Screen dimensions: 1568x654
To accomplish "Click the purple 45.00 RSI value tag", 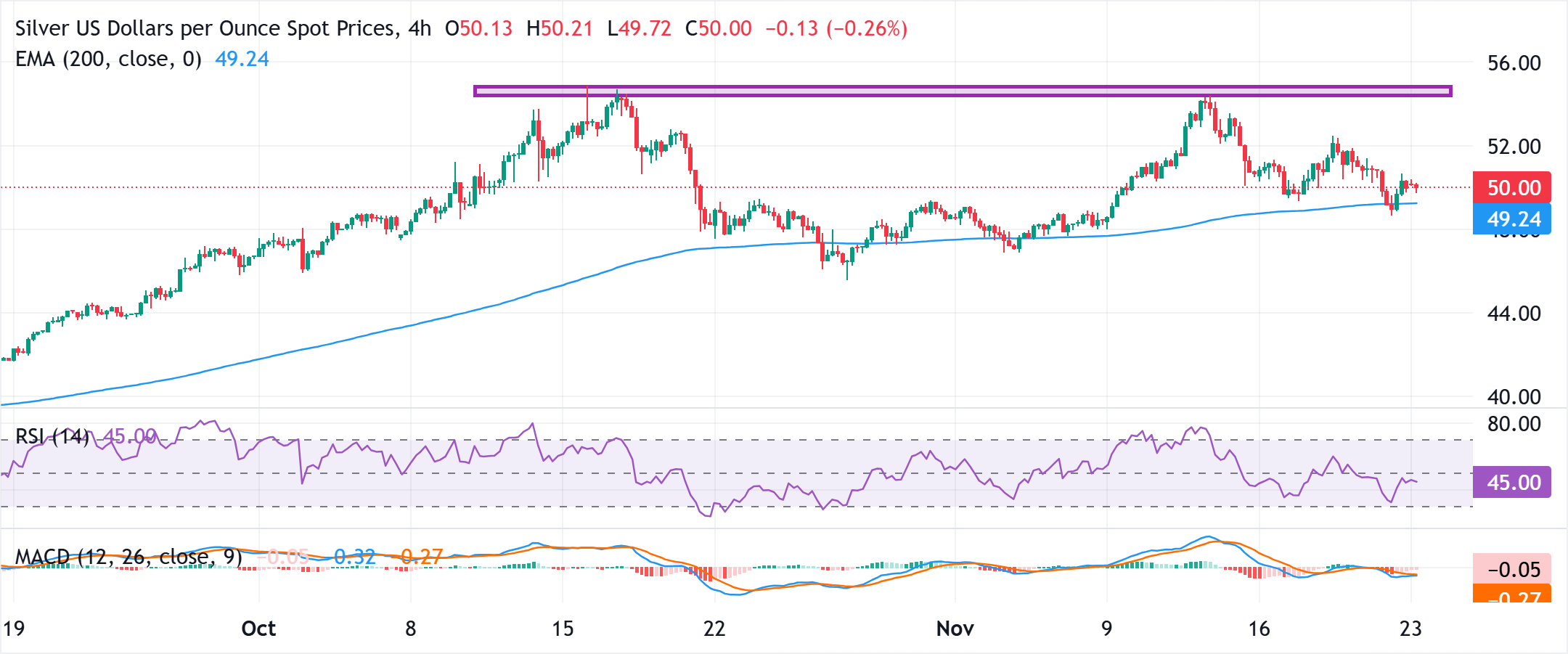I will (x=1511, y=481).
